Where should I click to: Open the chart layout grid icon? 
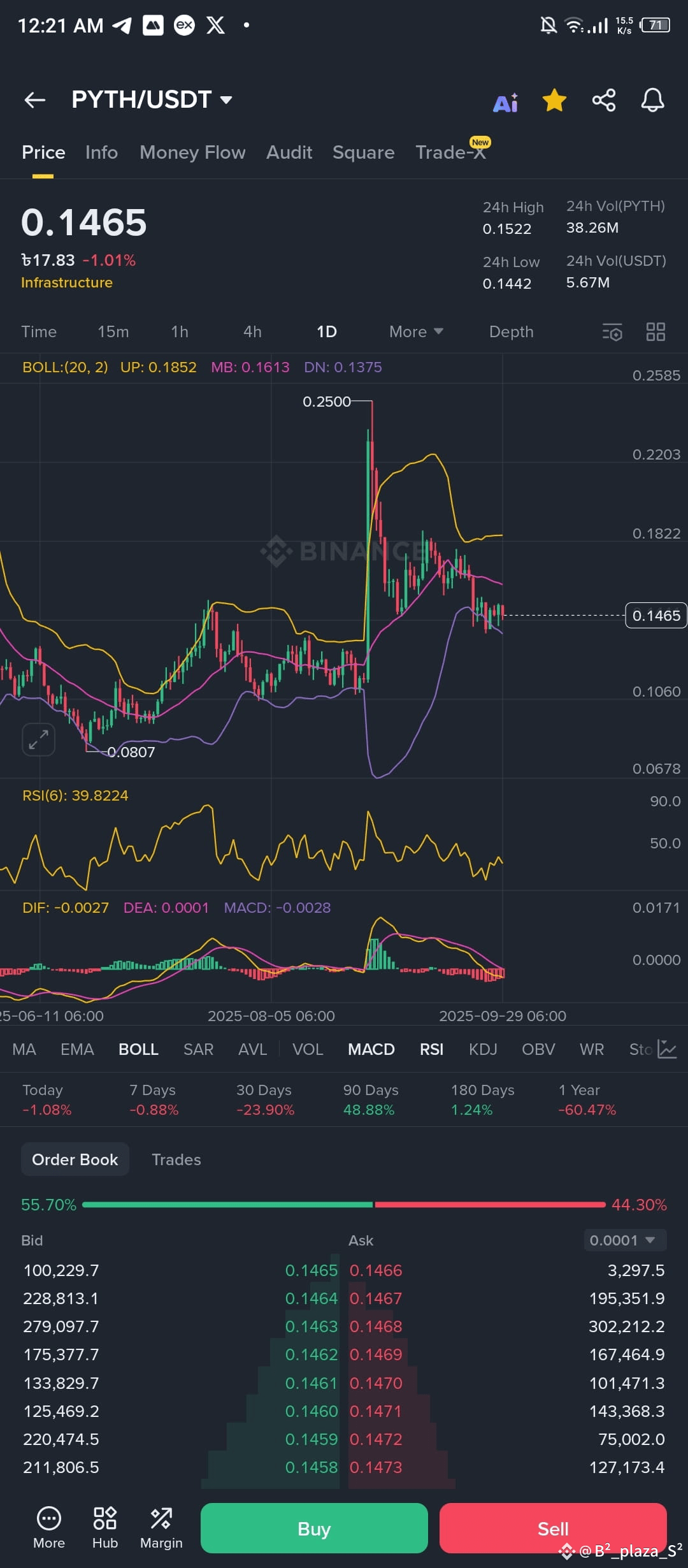click(656, 332)
